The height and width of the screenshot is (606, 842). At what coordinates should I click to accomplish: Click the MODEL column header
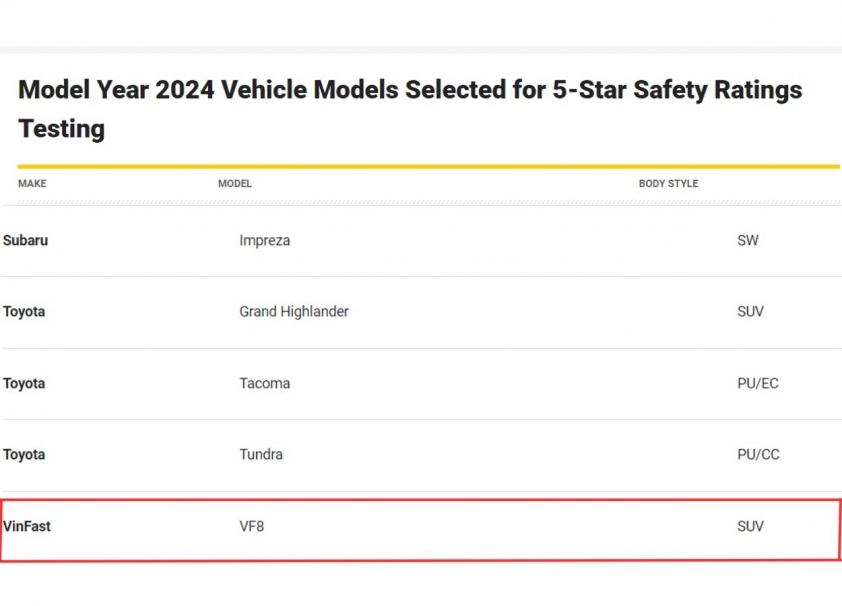tap(235, 184)
